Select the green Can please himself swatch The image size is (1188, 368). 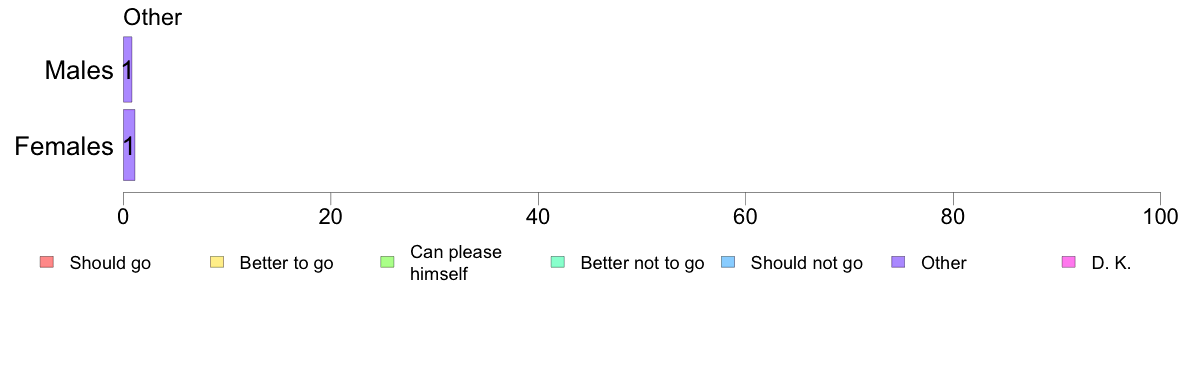(x=386, y=263)
